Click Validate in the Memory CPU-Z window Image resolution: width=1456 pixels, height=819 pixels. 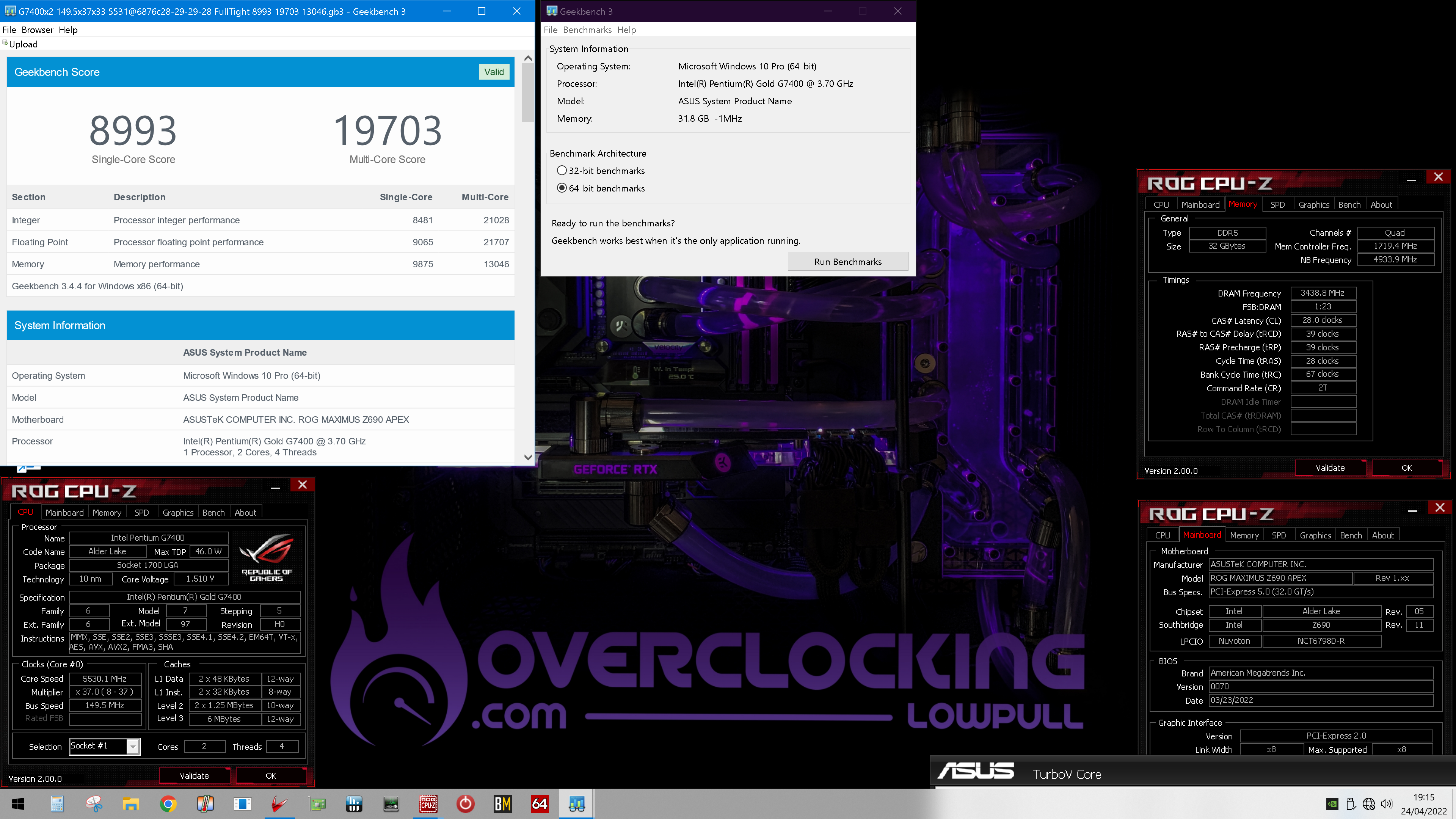[x=1330, y=468]
